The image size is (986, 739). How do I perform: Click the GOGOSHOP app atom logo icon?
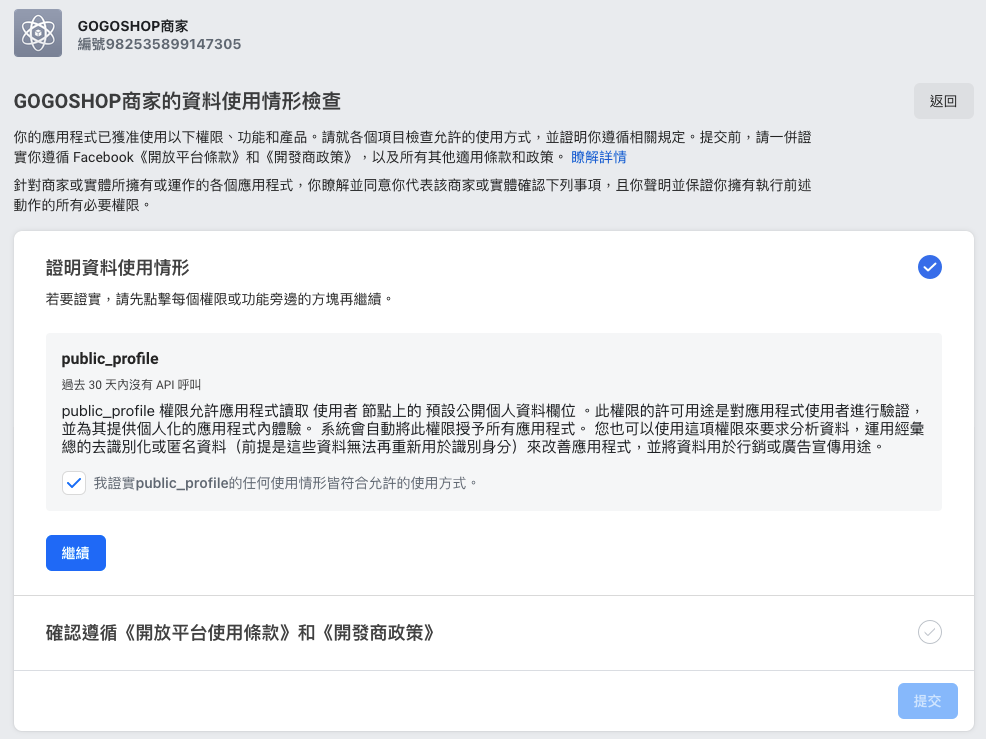coord(38,33)
